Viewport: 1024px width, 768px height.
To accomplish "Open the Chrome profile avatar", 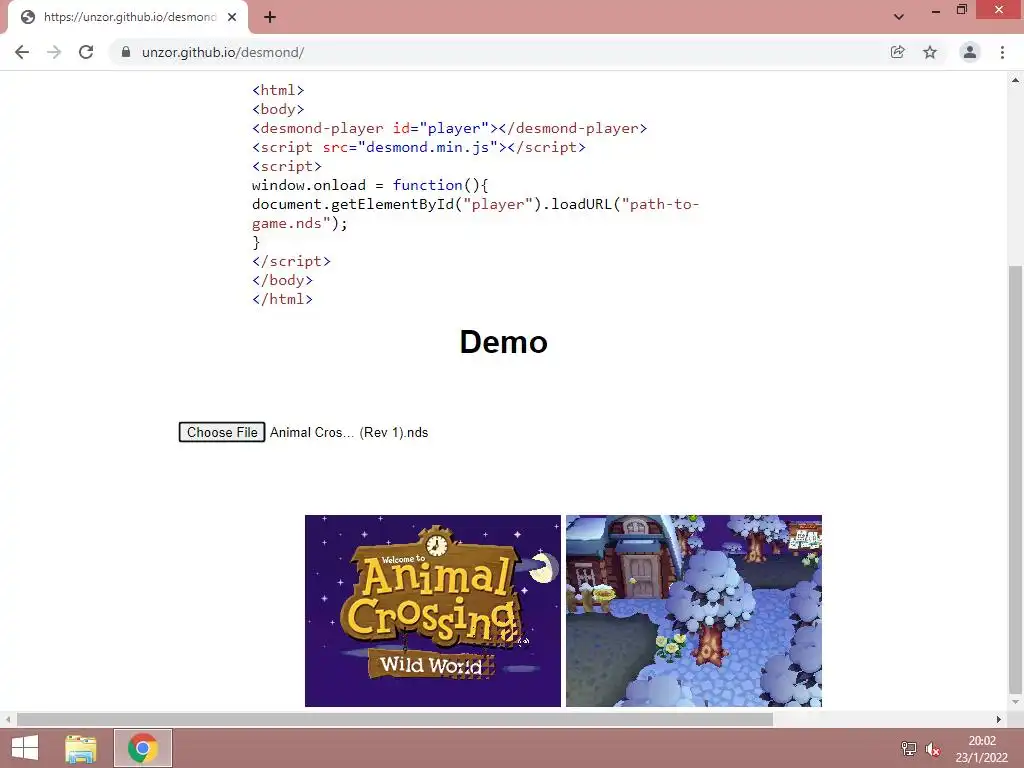I will (x=970, y=52).
